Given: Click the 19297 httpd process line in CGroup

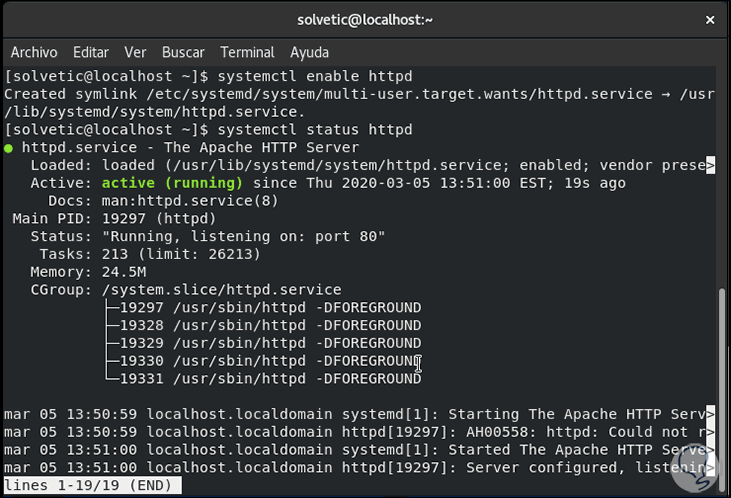Looking at the screenshot, I should [270, 308].
